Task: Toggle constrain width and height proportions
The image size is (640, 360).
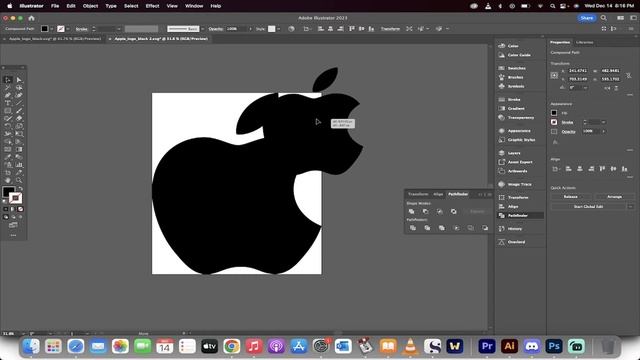Action: tap(629, 75)
